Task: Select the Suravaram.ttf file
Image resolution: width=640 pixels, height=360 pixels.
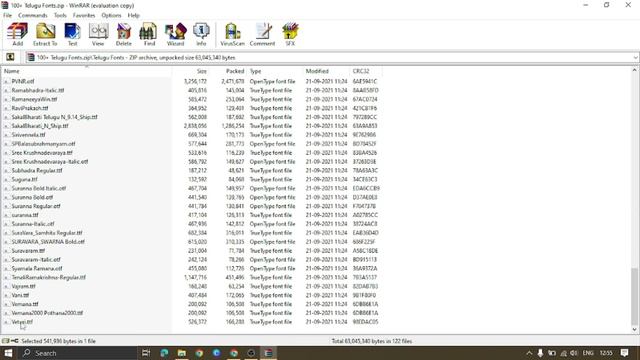Action: [28, 251]
